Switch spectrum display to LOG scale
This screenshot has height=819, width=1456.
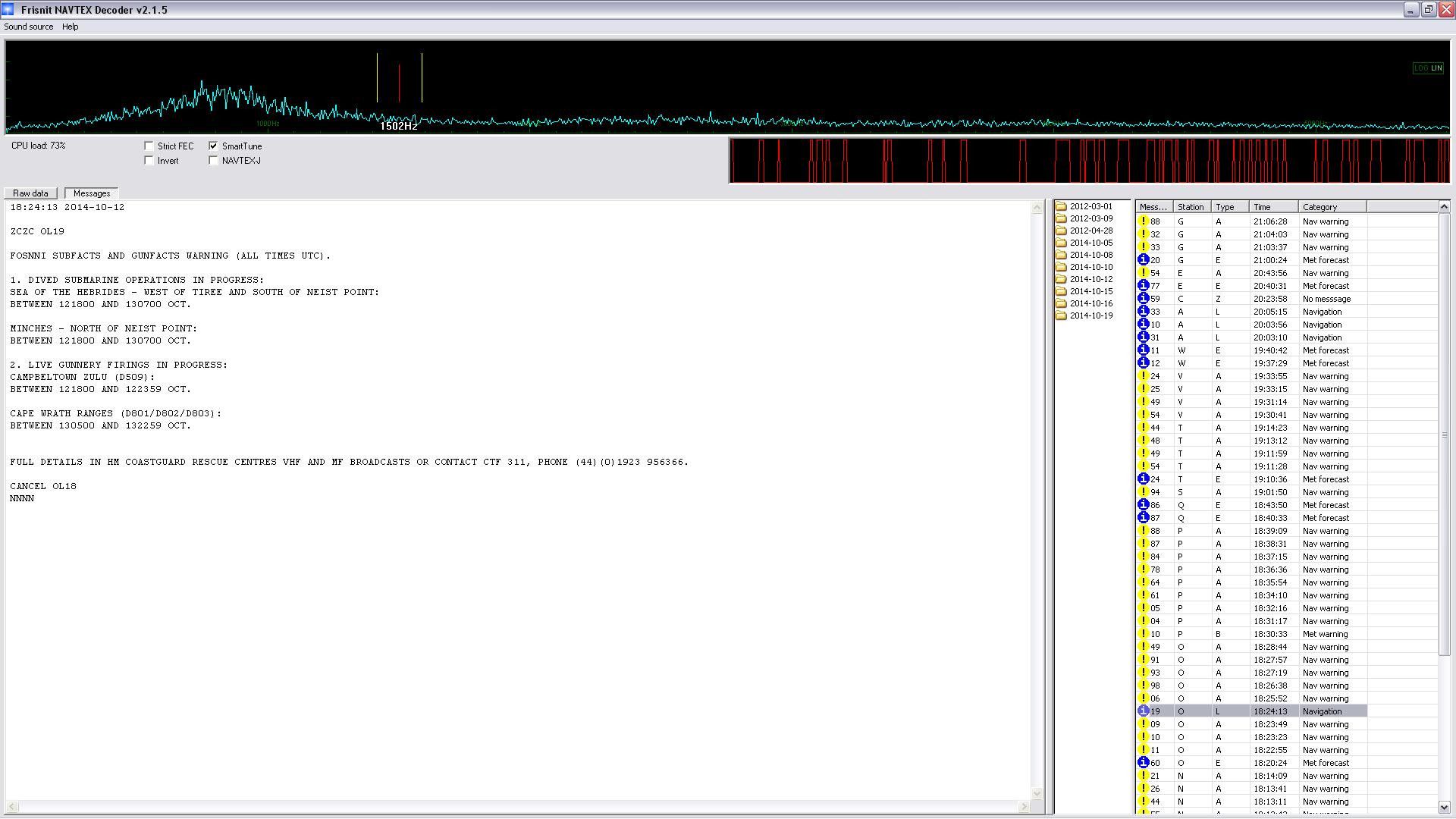1420,68
